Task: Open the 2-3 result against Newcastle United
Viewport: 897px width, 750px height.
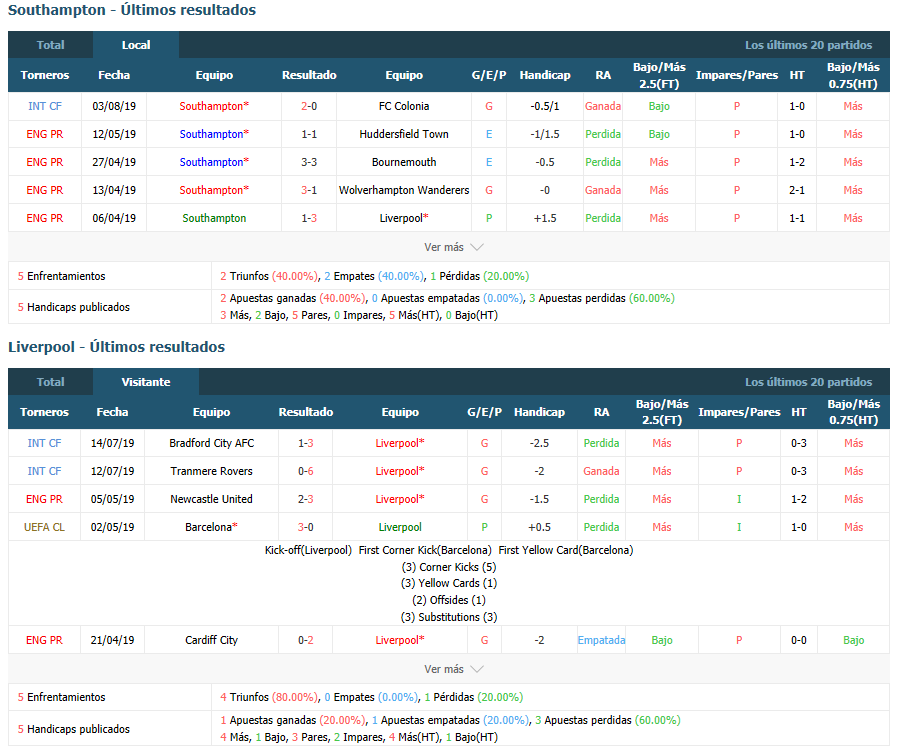Action: pos(305,499)
